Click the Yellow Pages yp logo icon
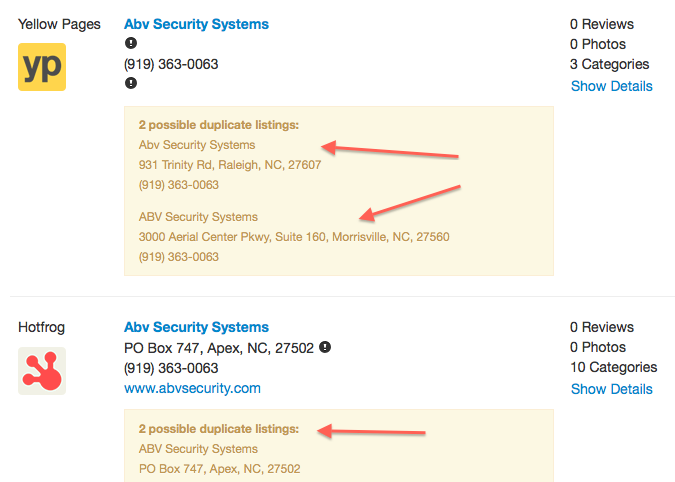This screenshot has height=482, width=675. tap(42, 67)
